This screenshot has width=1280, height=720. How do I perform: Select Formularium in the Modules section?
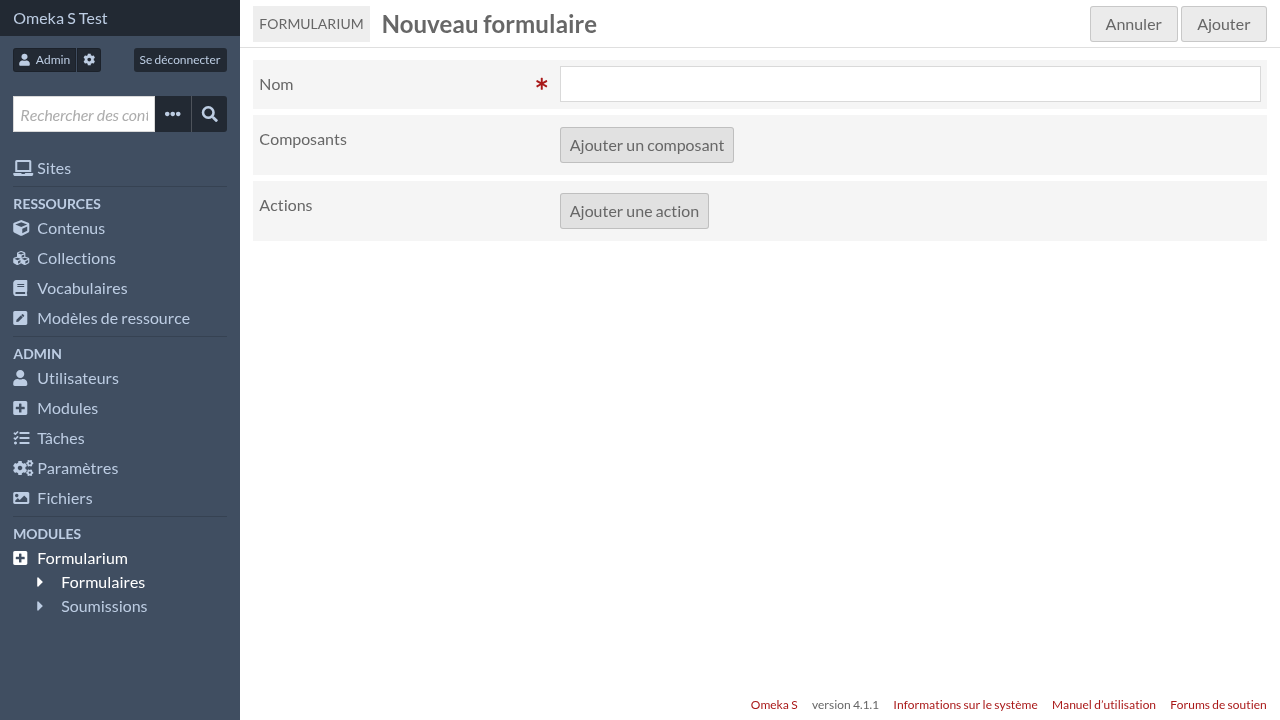[x=82, y=558]
